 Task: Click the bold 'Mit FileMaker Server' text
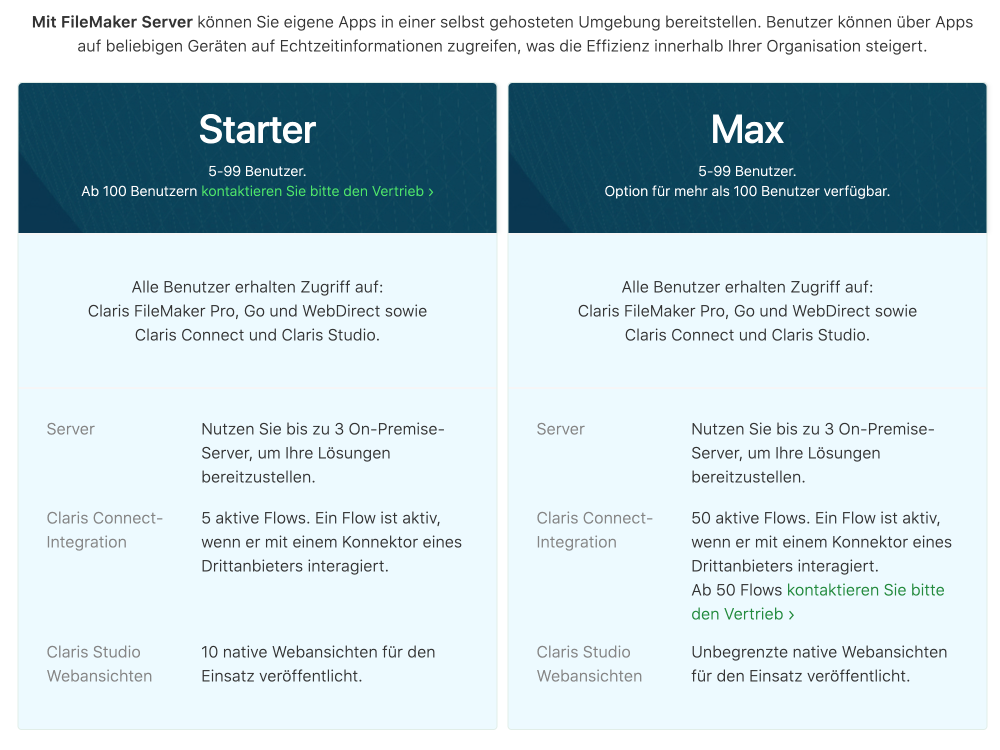(x=112, y=22)
